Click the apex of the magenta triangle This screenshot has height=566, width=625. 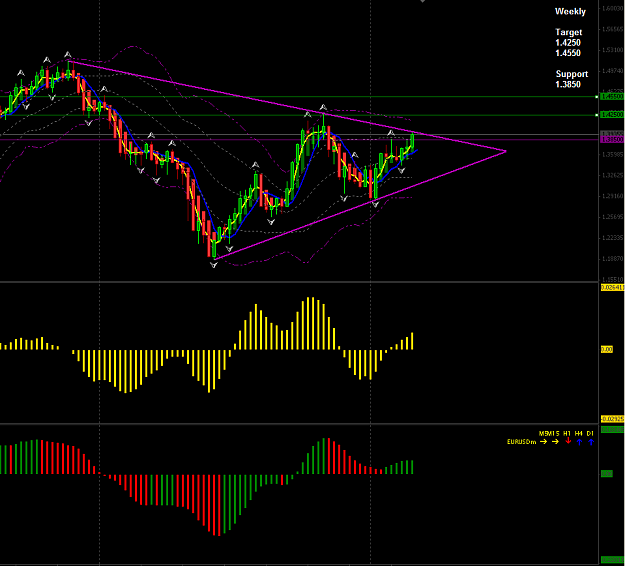pyautogui.click(x=506, y=151)
